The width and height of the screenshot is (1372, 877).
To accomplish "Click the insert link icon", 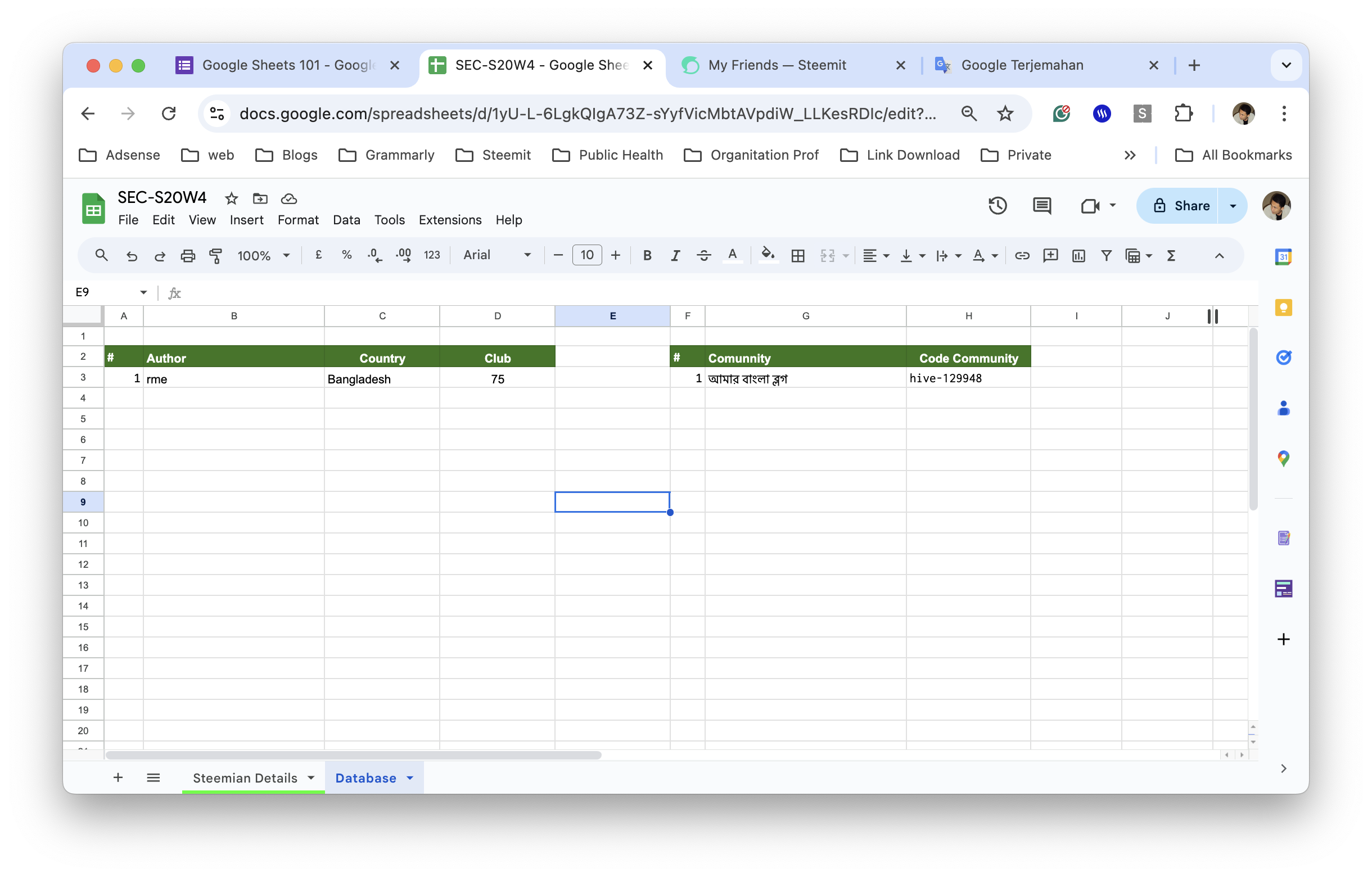I will pos(1022,256).
